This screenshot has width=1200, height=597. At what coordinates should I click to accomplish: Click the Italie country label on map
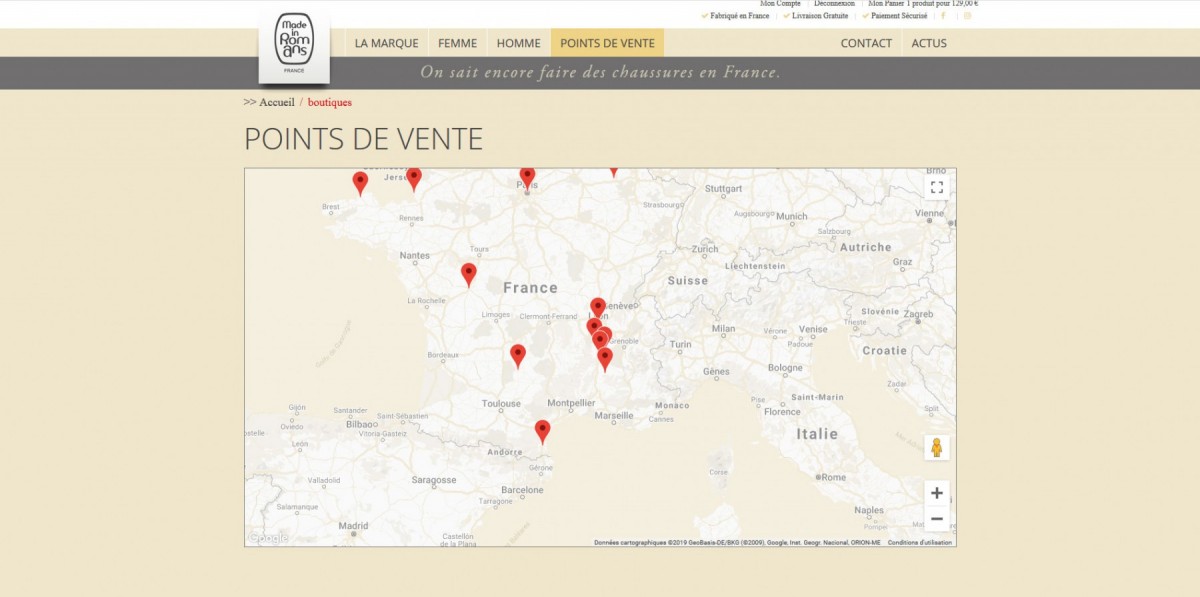click(817, 434)
